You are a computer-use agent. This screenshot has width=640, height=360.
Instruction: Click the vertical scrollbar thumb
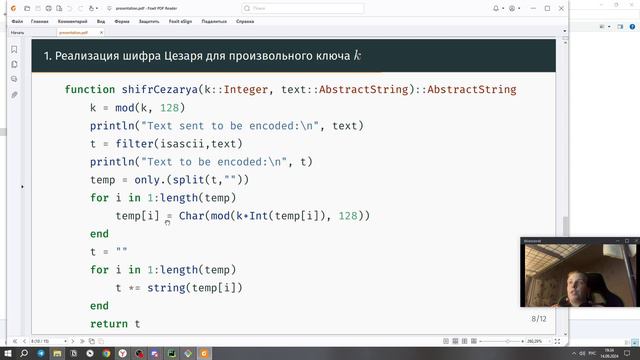tap(565, 226)
